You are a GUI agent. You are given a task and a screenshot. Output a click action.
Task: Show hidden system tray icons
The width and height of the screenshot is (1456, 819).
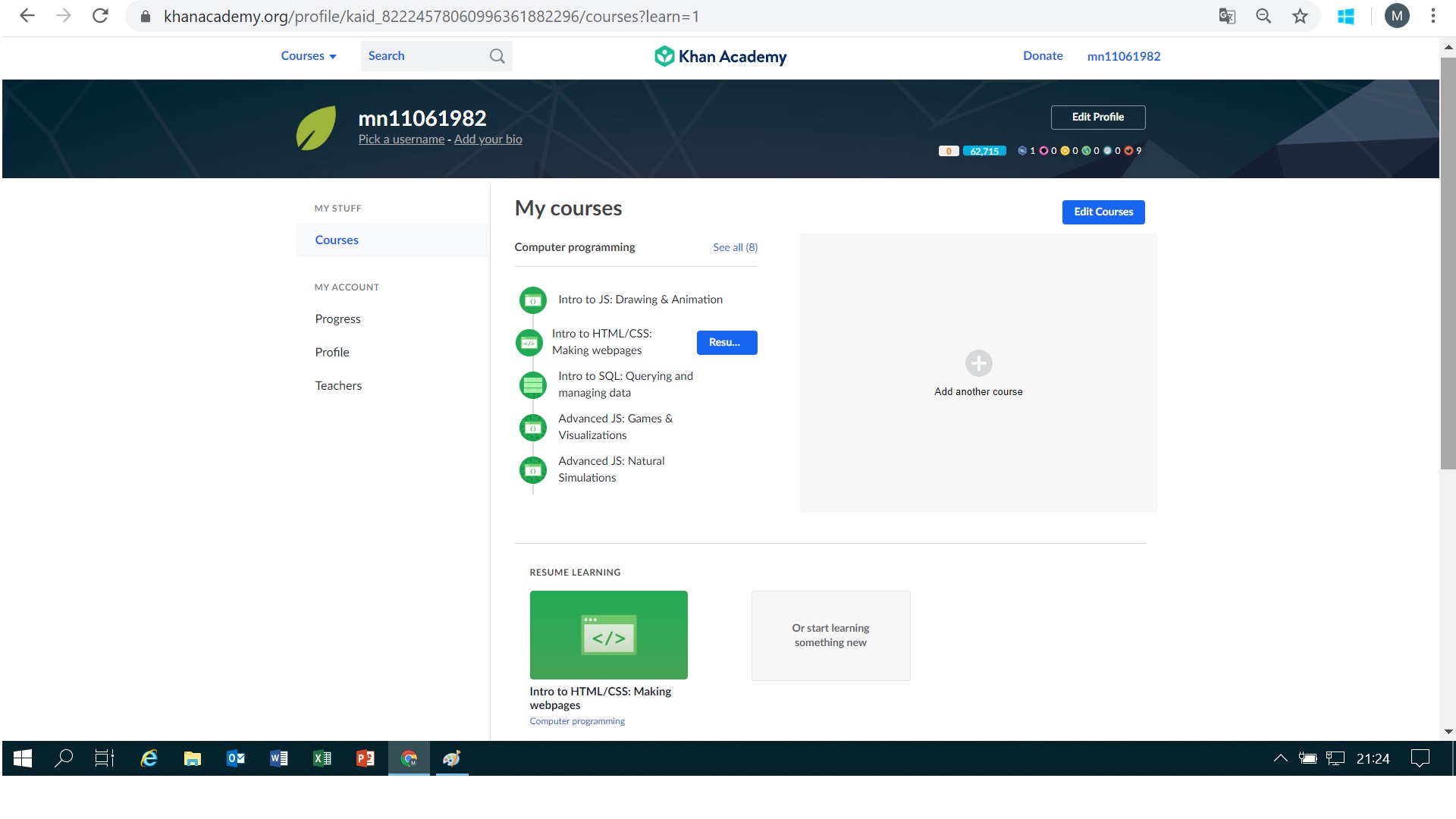(x=1280, y=758)
